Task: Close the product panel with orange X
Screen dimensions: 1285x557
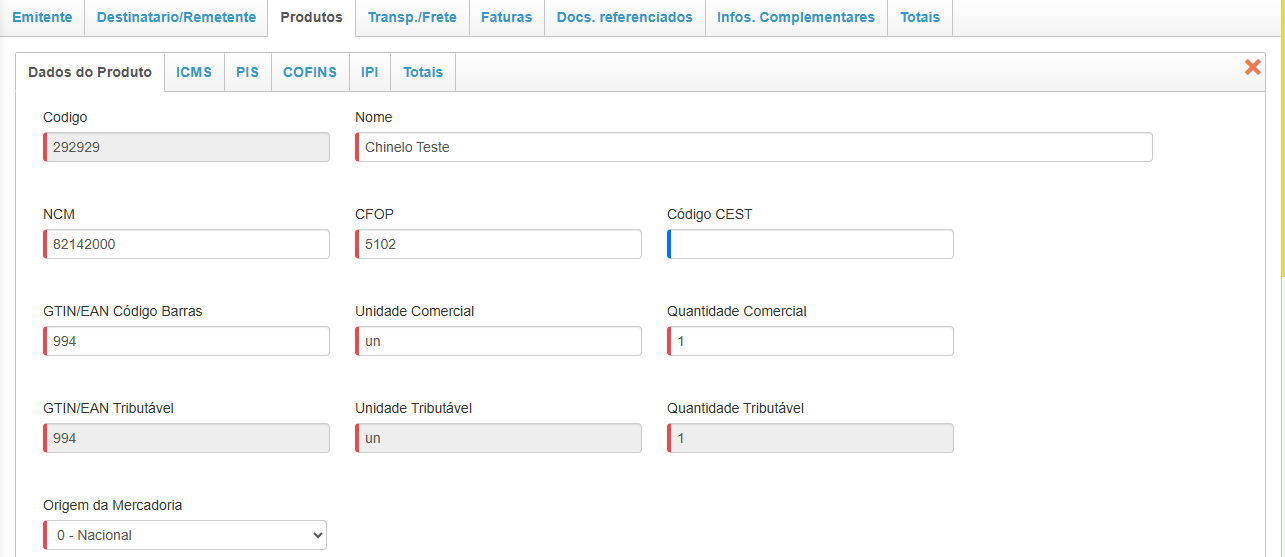Action: [1252, 67]
